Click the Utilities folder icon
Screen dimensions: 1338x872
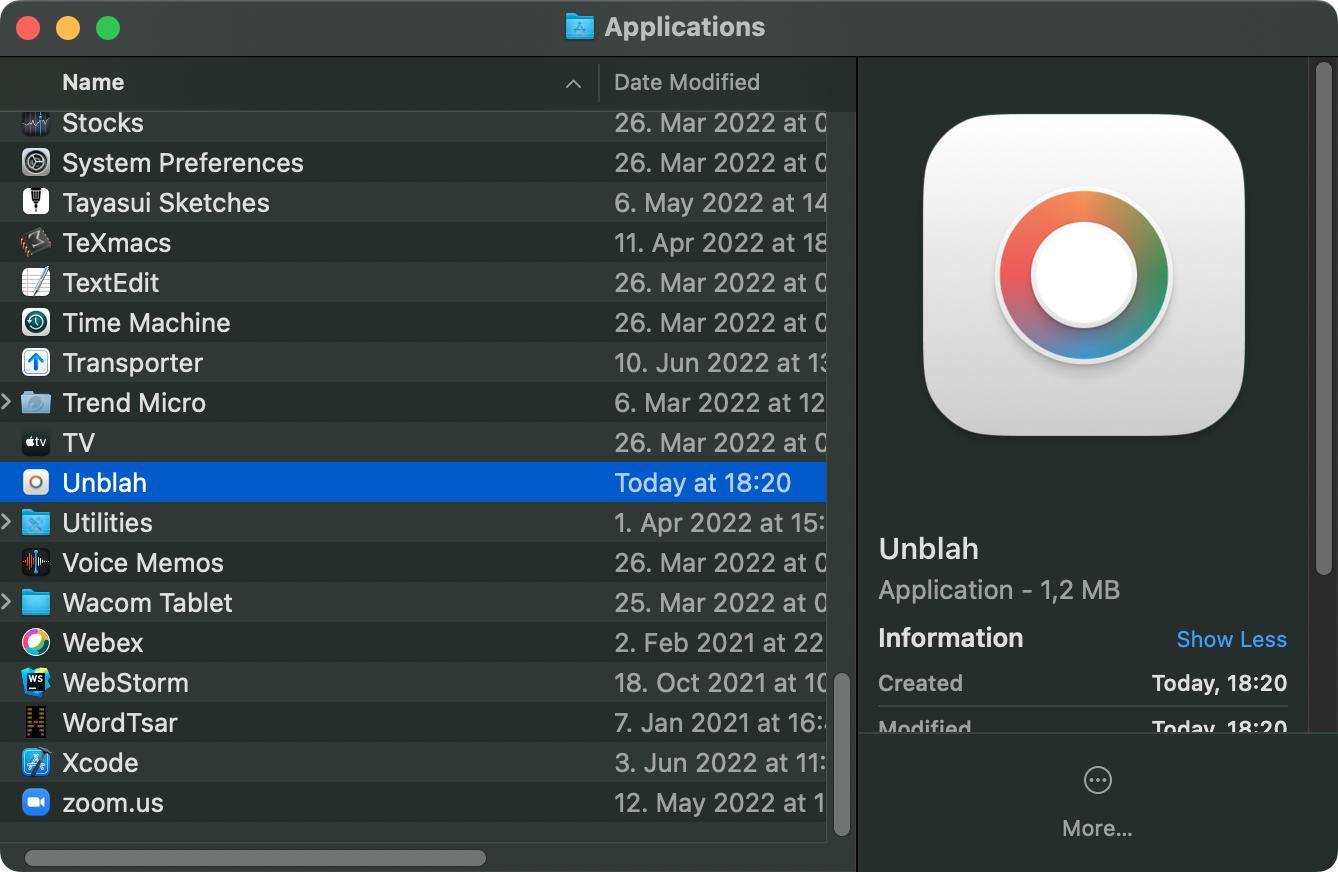pos(36,523)
